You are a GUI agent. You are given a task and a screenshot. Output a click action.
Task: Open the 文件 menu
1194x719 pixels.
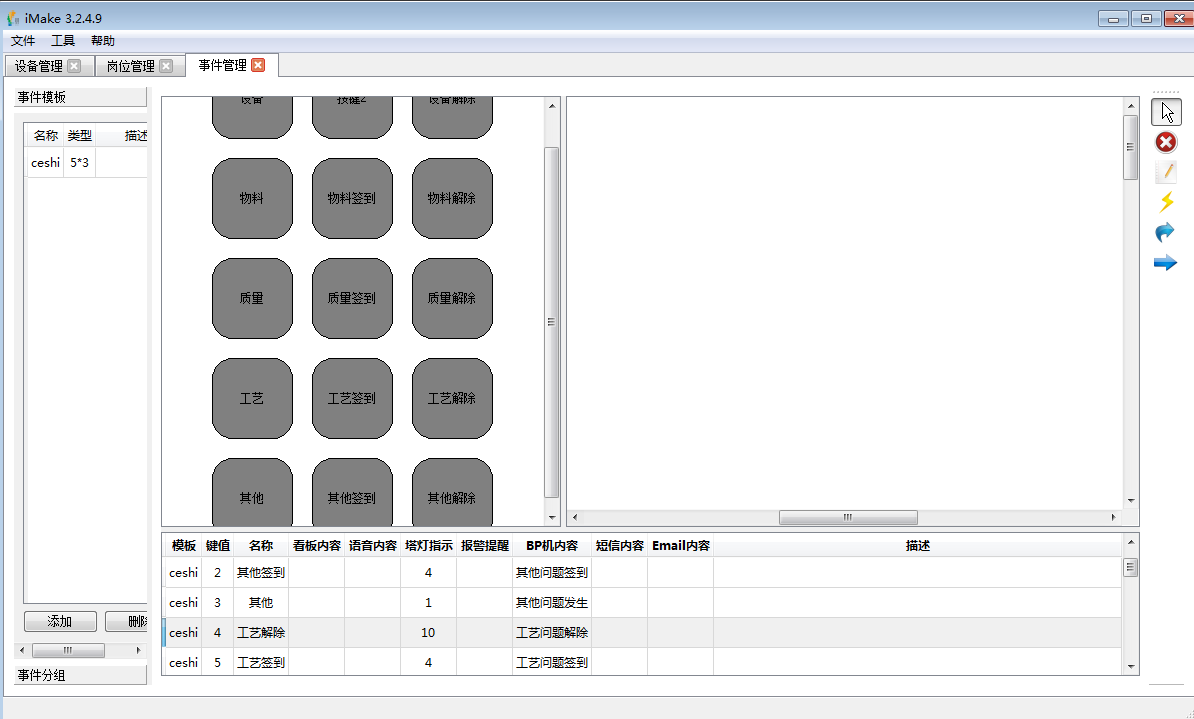23,41
